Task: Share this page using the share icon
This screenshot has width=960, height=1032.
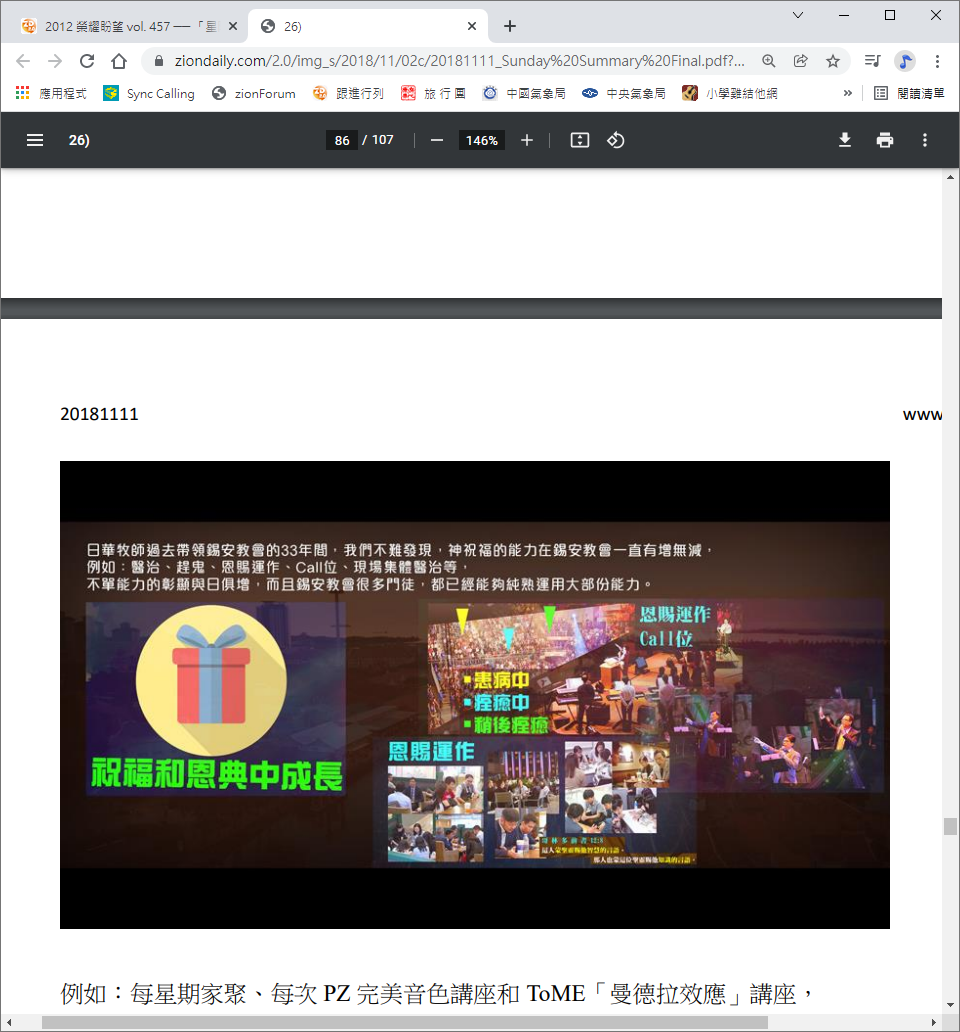Action: (x=801, y=61)
